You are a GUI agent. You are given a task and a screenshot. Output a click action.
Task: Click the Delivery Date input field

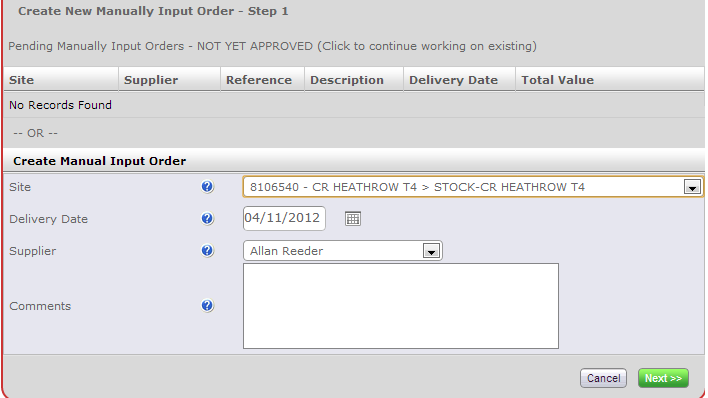click(x=284, y=218)
